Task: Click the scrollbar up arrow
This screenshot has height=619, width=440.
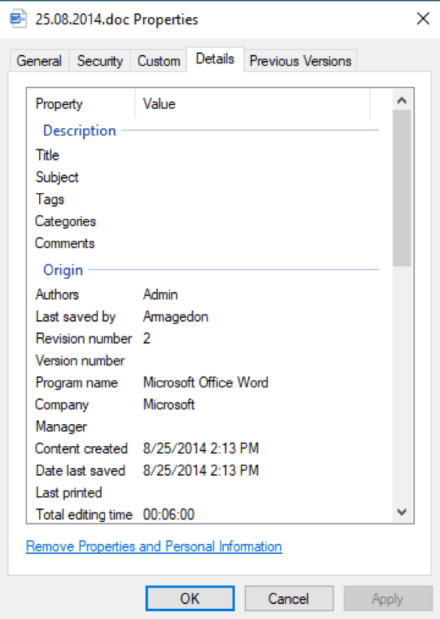Action: (402, 100)
